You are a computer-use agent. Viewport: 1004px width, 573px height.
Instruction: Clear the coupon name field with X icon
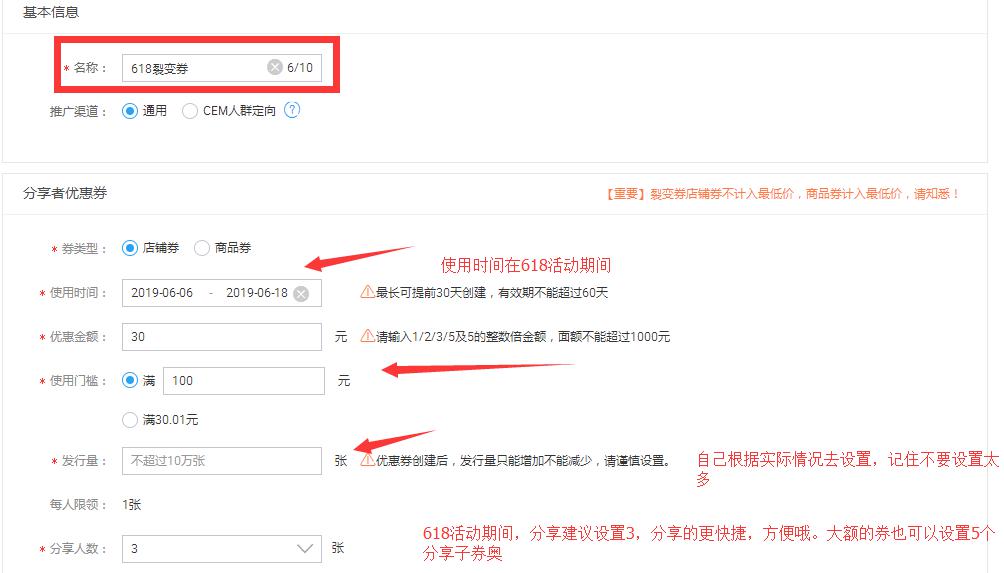(275, 67)
